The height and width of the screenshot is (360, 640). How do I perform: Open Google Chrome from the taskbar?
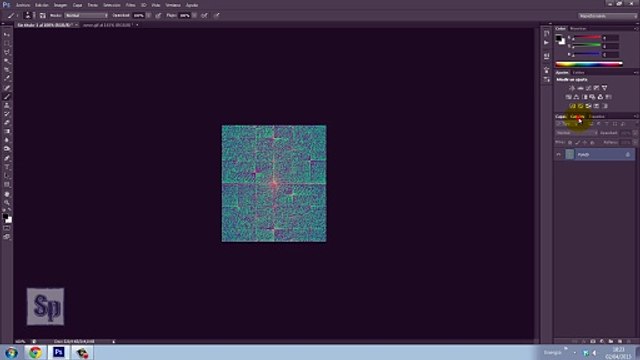point(35,352)
